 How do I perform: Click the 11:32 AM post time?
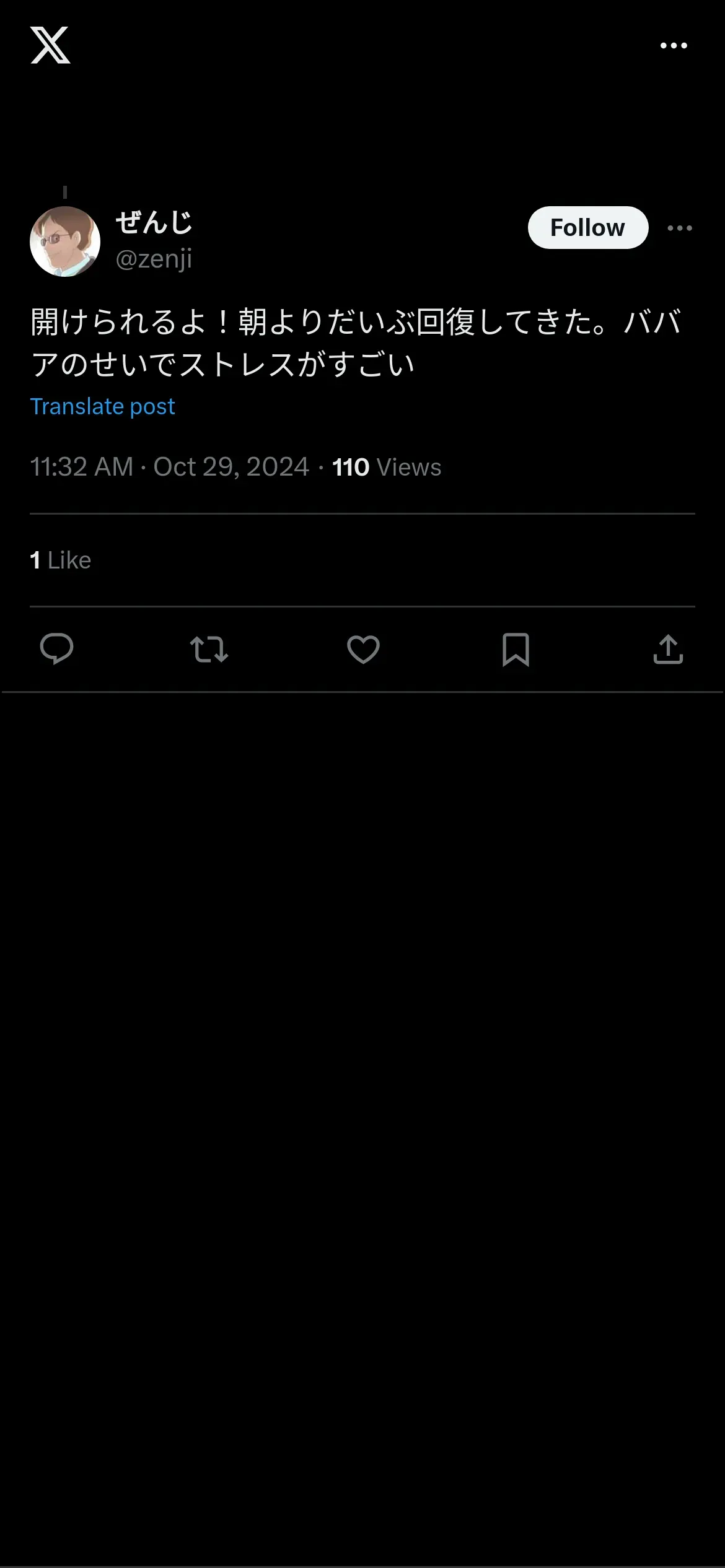[x=81, y=467]
